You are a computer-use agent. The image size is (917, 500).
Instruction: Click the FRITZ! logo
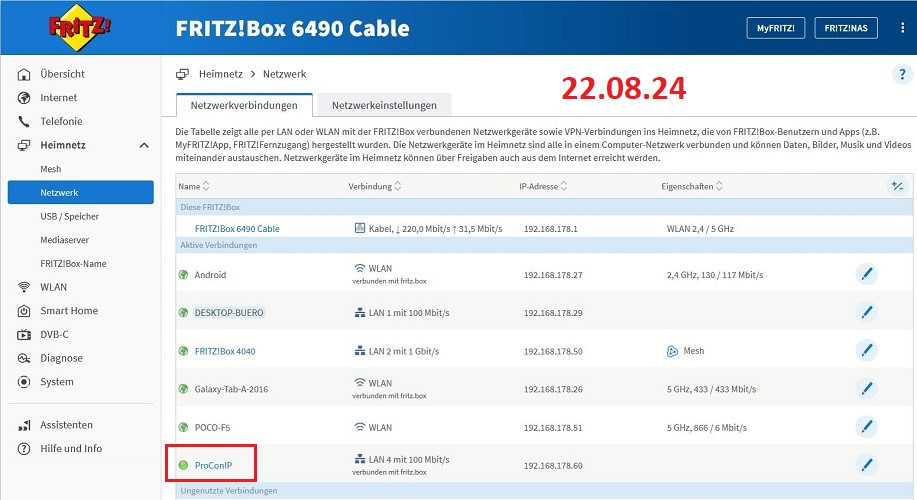pyautogui.click(x=80, y=27)
